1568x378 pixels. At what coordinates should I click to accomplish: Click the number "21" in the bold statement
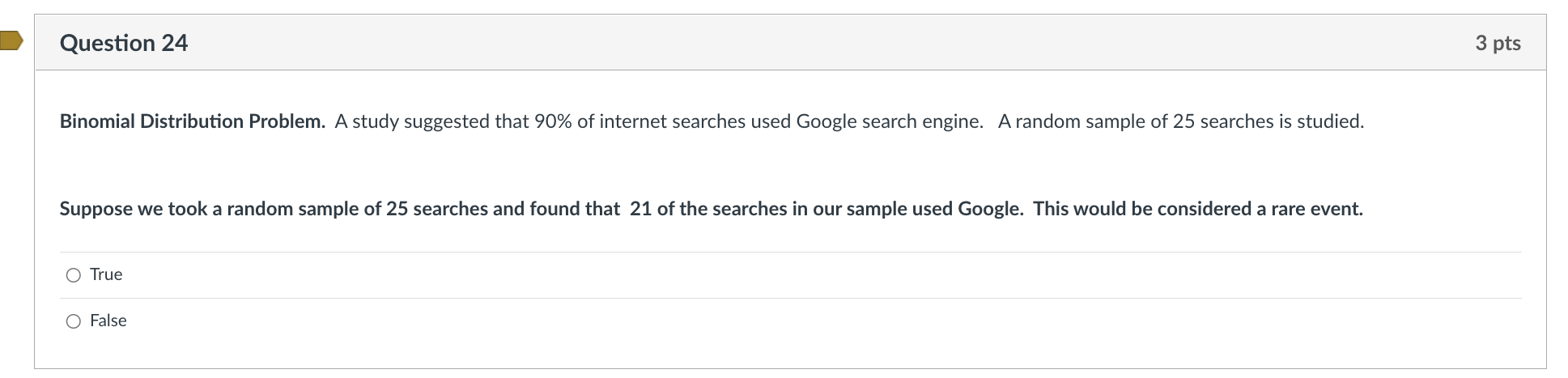point(640,209)
